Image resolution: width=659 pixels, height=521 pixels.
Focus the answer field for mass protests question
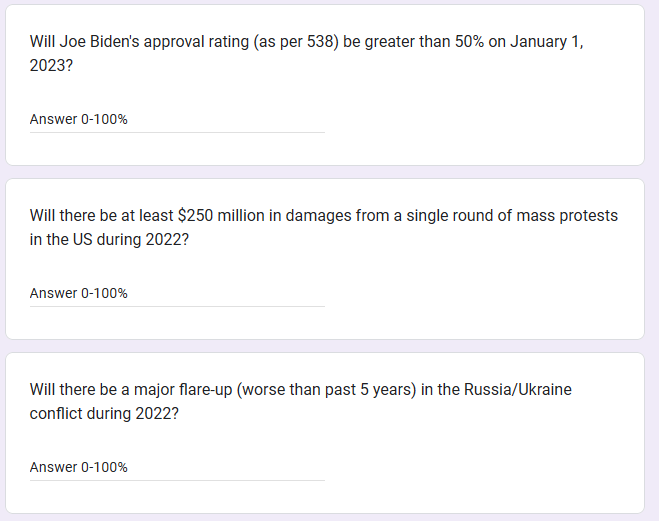click(x=177, y=294)
